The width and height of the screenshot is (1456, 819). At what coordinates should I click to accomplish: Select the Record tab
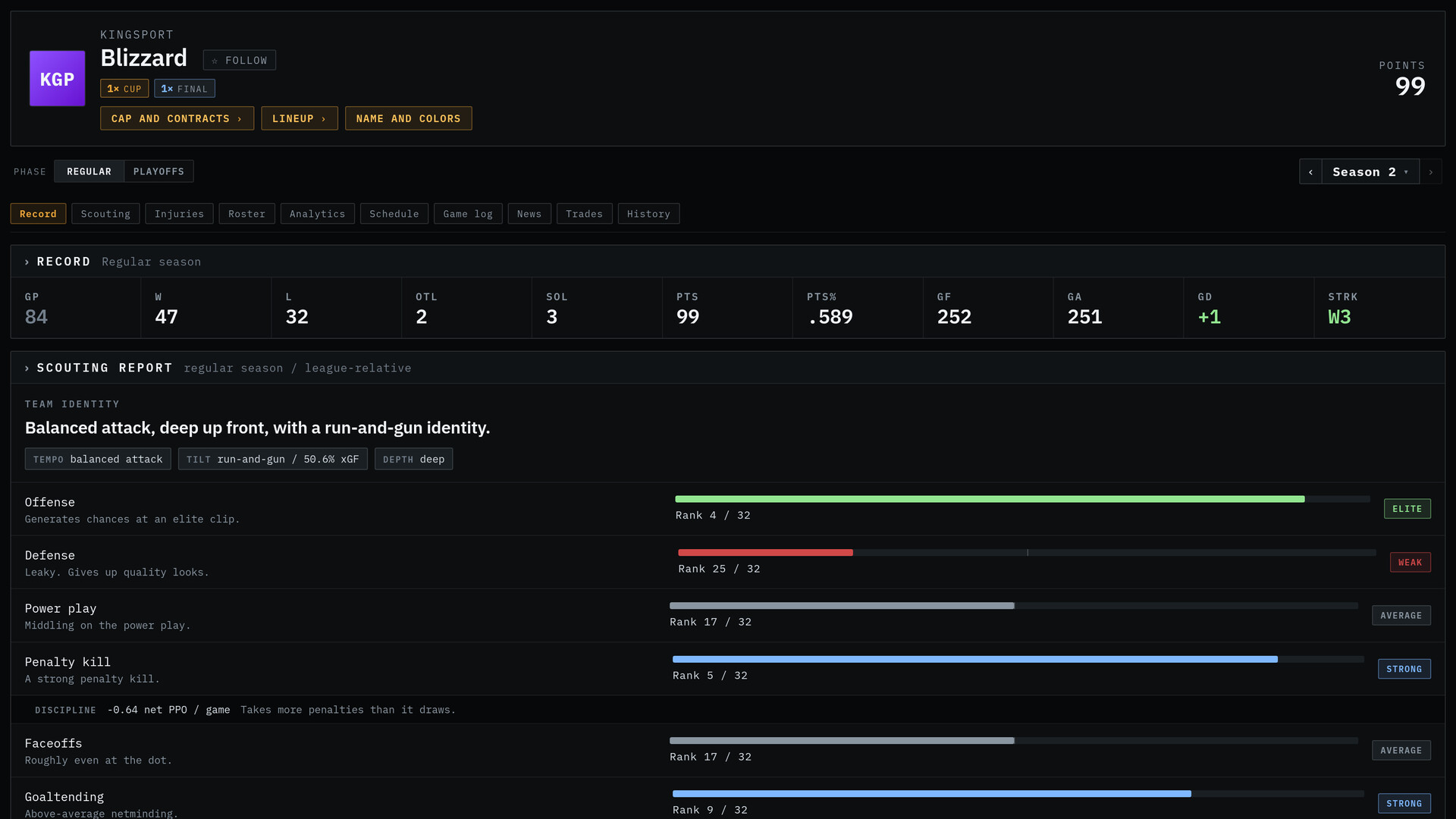click(38, 214)
